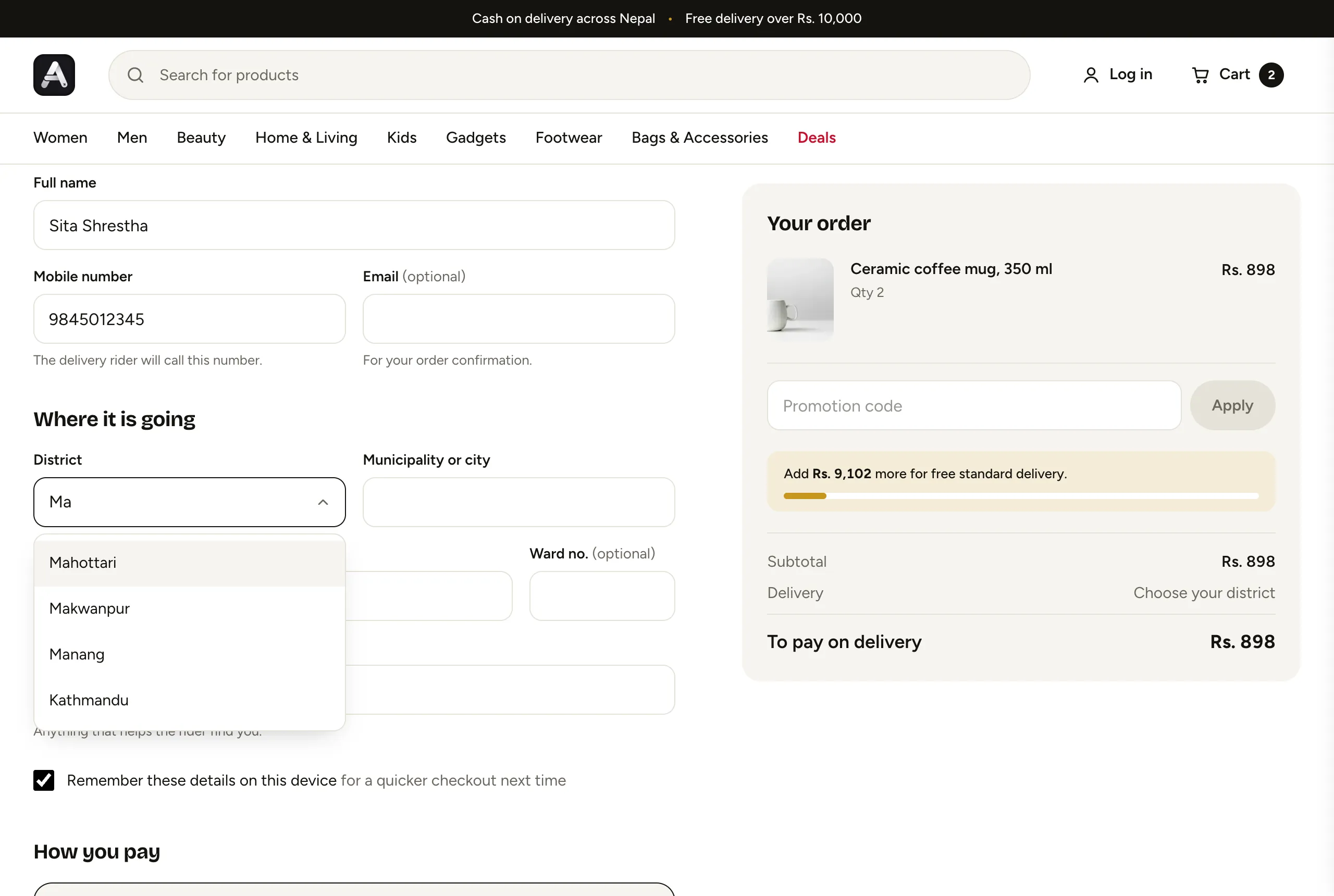Click 'Choose your district' delivery text
Viewport: 1334px width, 896px height.
(1204, 593)
